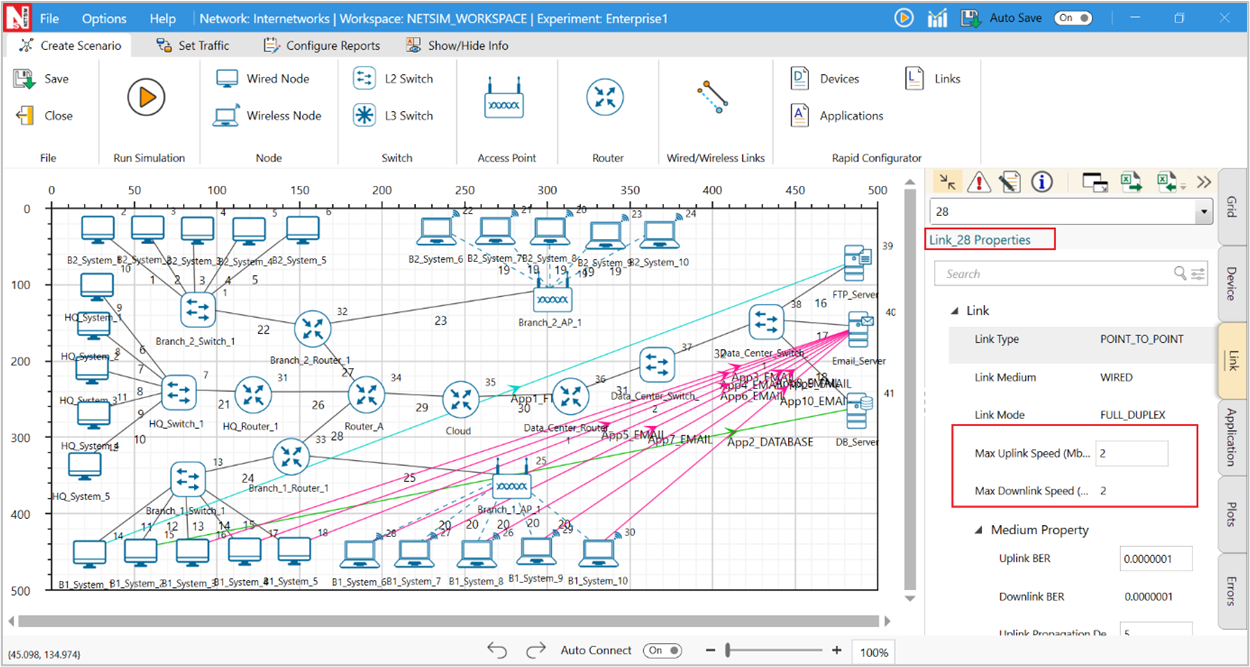Select the Access Point icon

point(503,97)
